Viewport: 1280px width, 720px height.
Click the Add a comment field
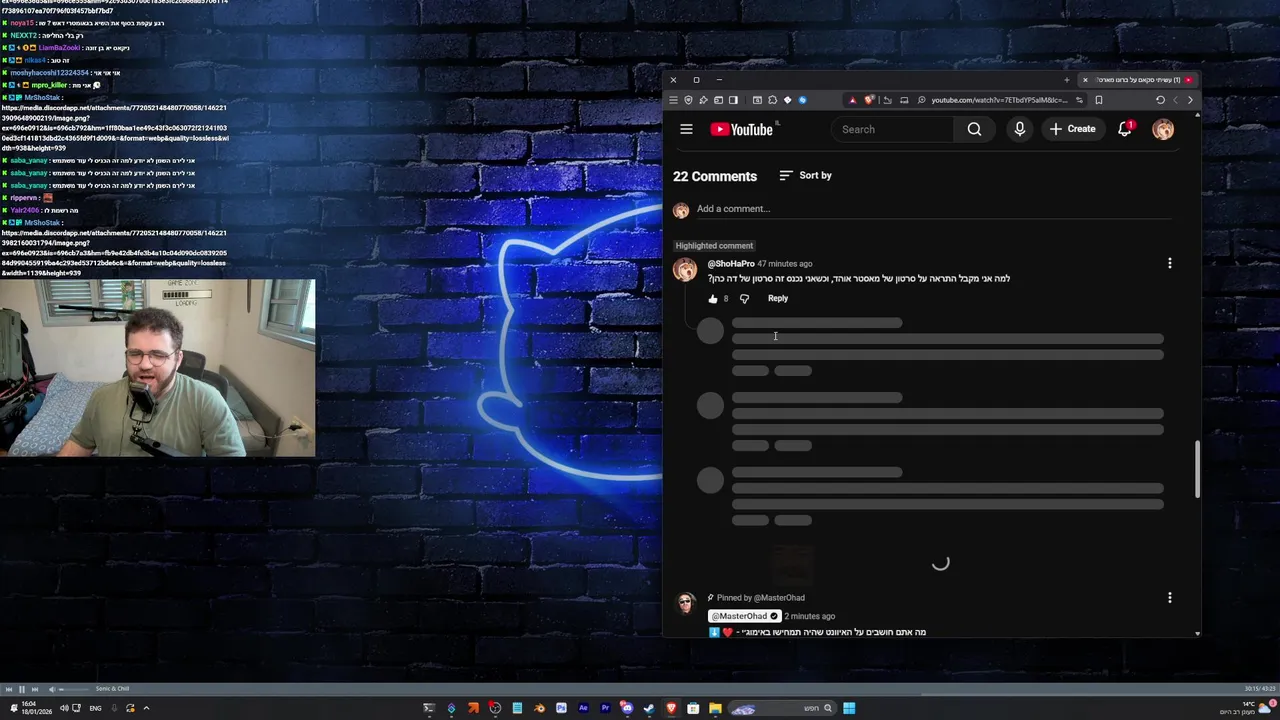[x=933, y=209]
